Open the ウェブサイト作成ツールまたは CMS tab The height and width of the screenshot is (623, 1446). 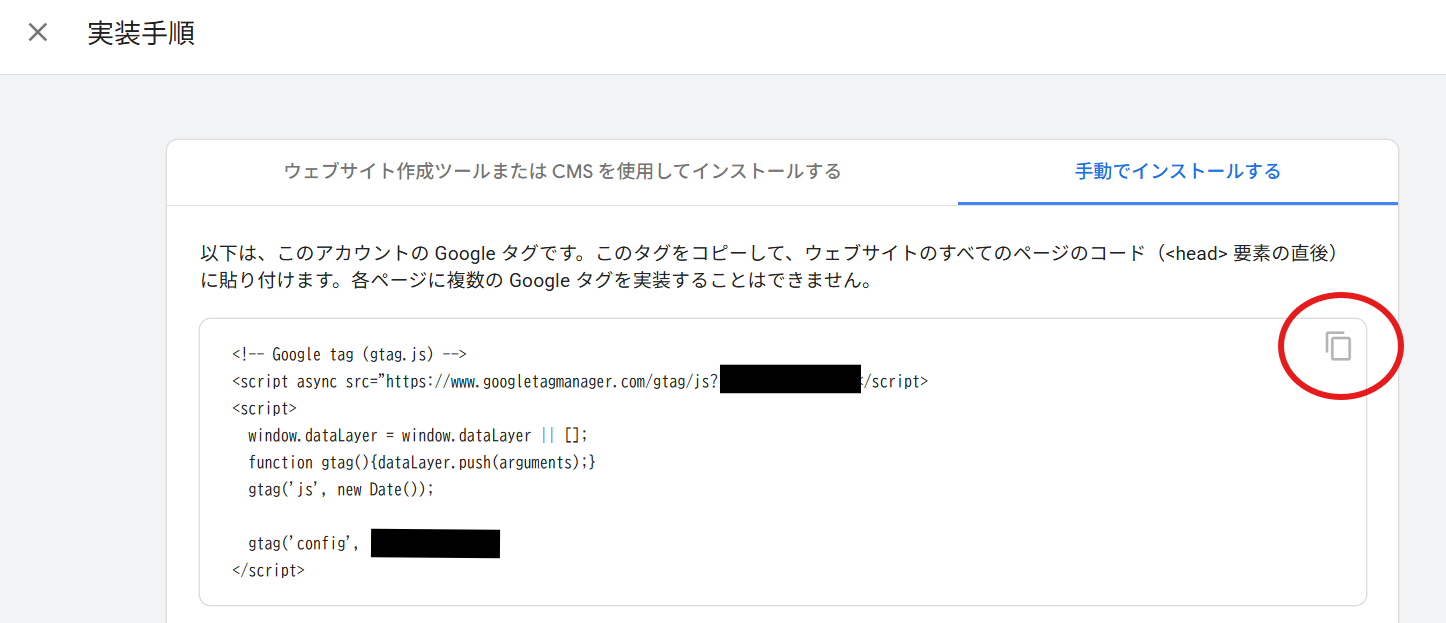(x=562, y=172)
